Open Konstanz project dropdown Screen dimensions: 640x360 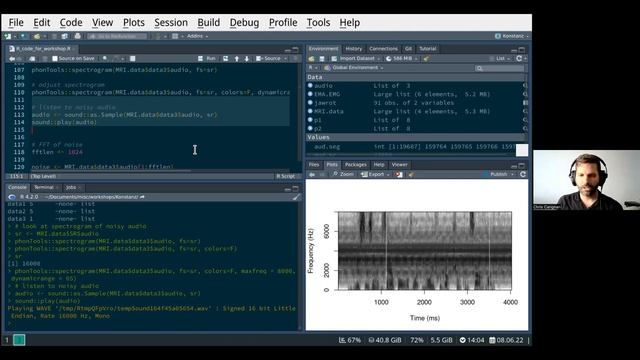click(512, 36)
